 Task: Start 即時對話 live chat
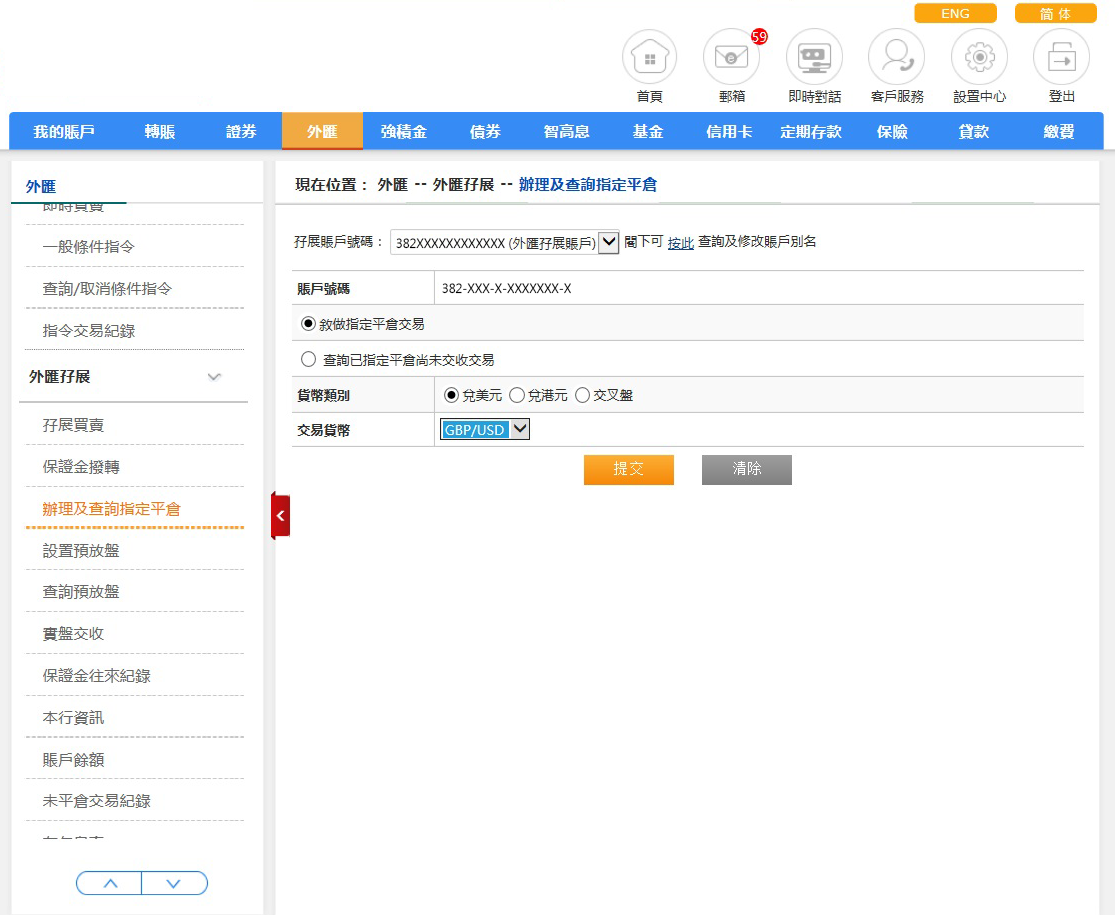814,58
